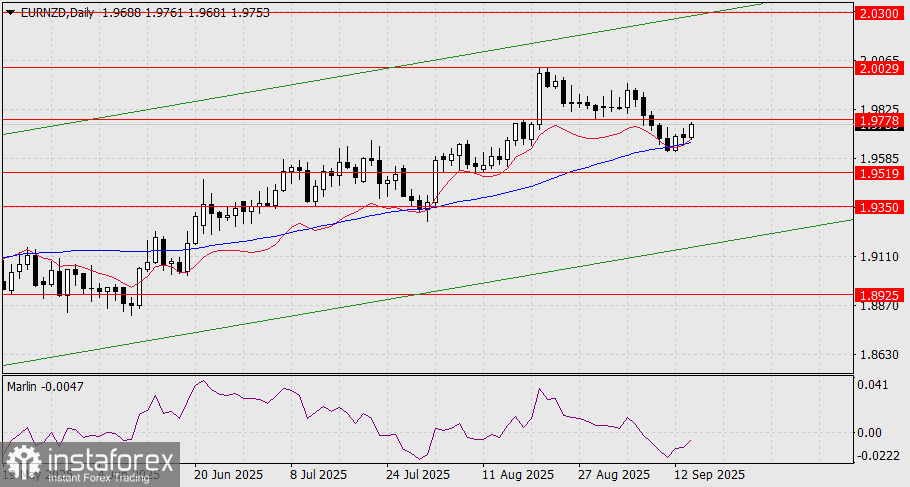The height and width of the screenshot is (487, 910).
Task: Click the 24 Jul 2025 date label
Action: click(418, 474)
